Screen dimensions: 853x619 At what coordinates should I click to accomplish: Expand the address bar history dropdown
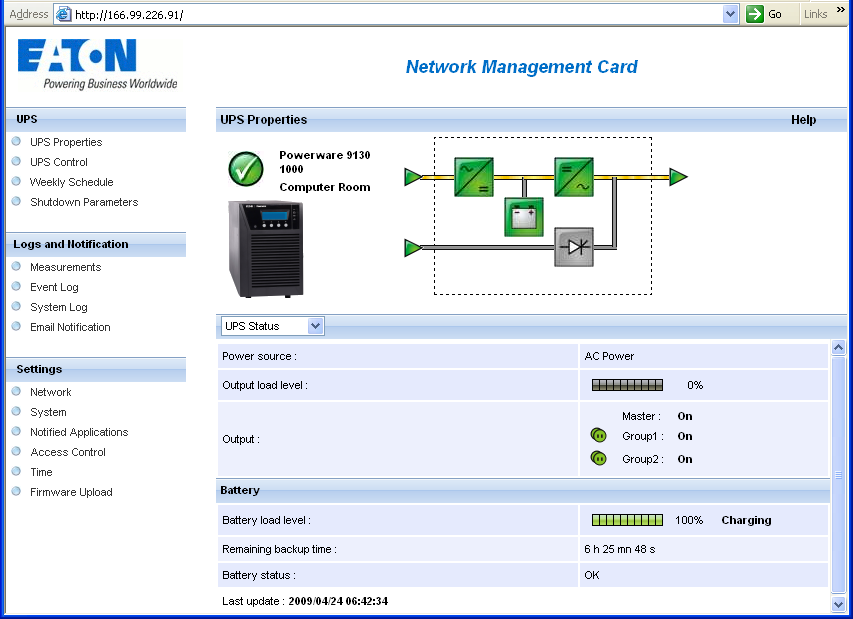(x=731, y=14)
